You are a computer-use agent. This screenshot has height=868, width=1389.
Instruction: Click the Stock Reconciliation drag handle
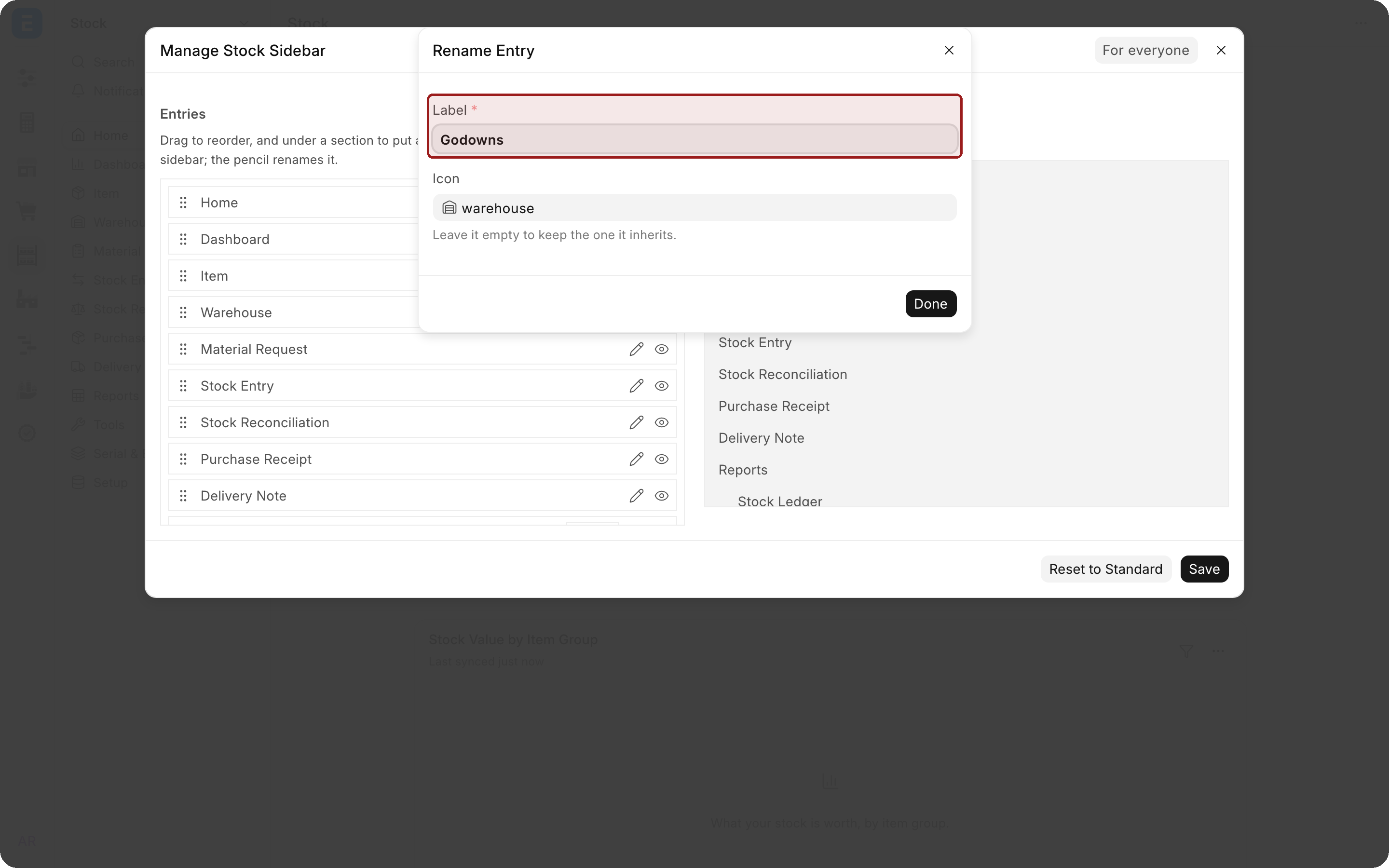pos(183,422)
